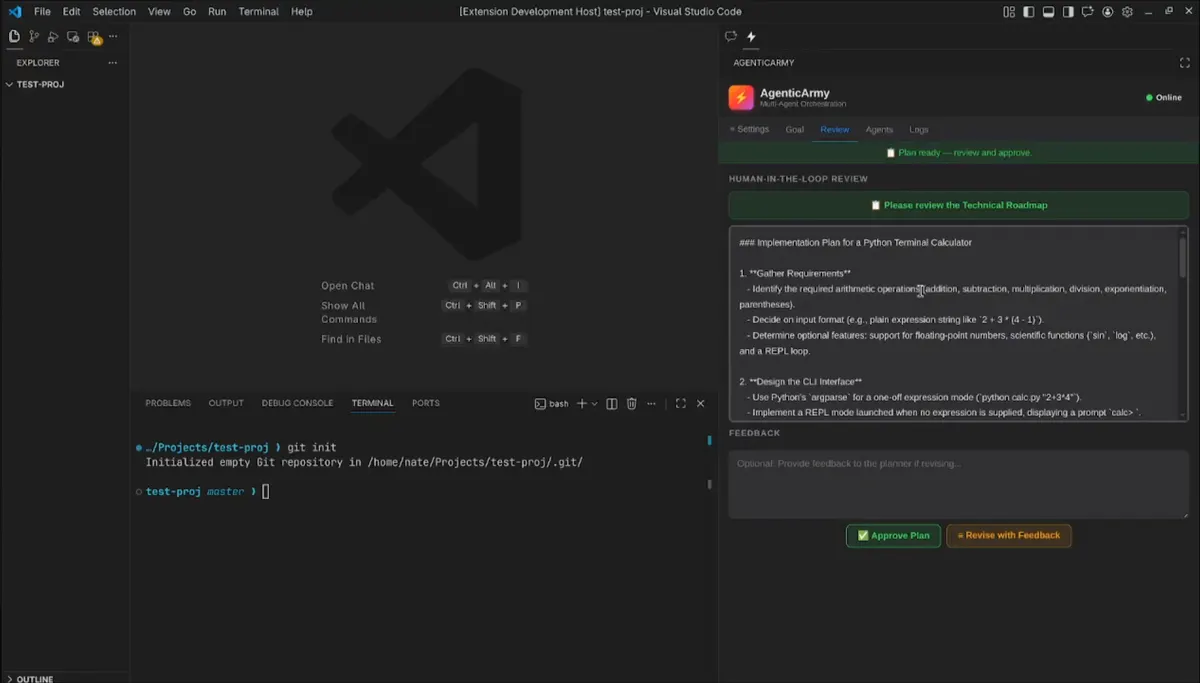The width and height of the screenshot is (1200, 683).
Task: Open the Explorer view in activity bar
Action: (14, 37)
